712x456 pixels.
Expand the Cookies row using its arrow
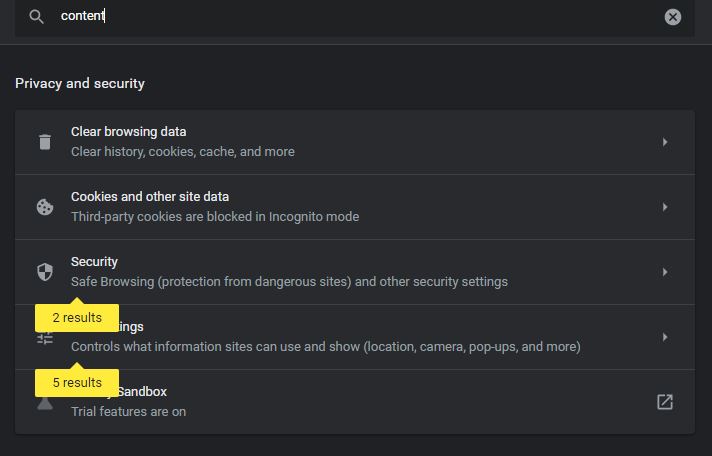point(665,207)
